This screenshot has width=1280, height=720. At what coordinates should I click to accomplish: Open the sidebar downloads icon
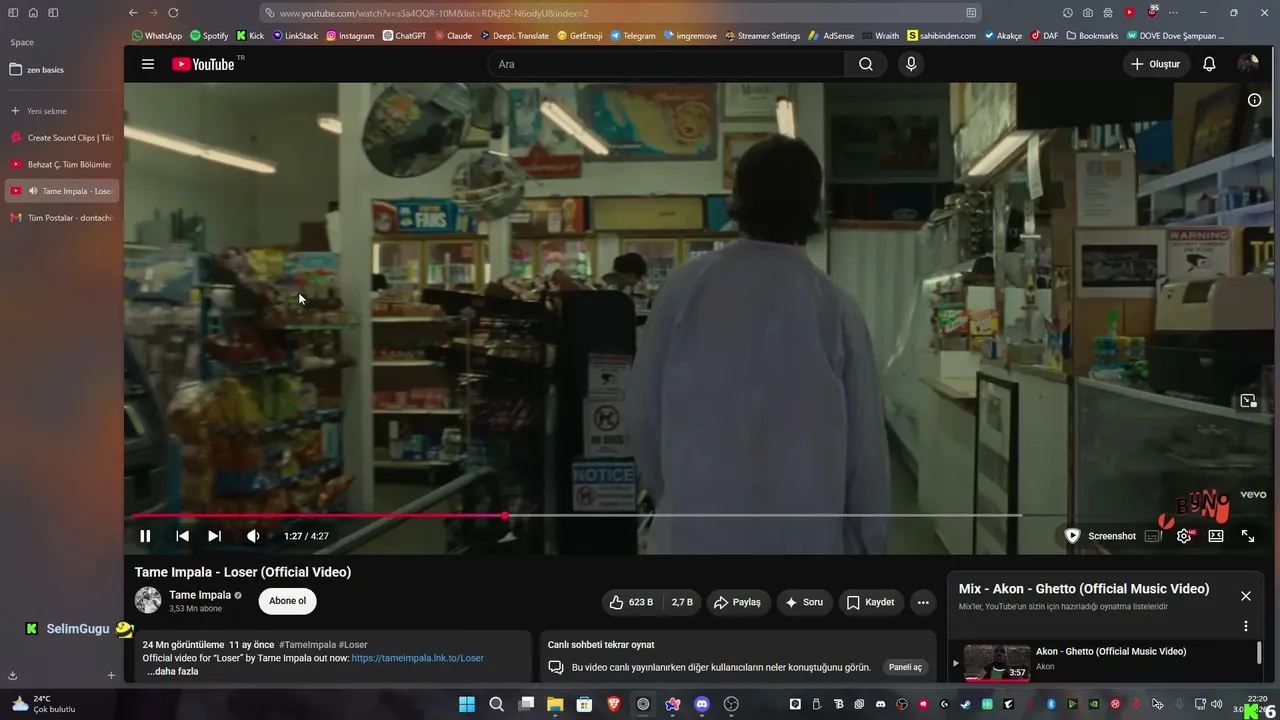[13, 675]
